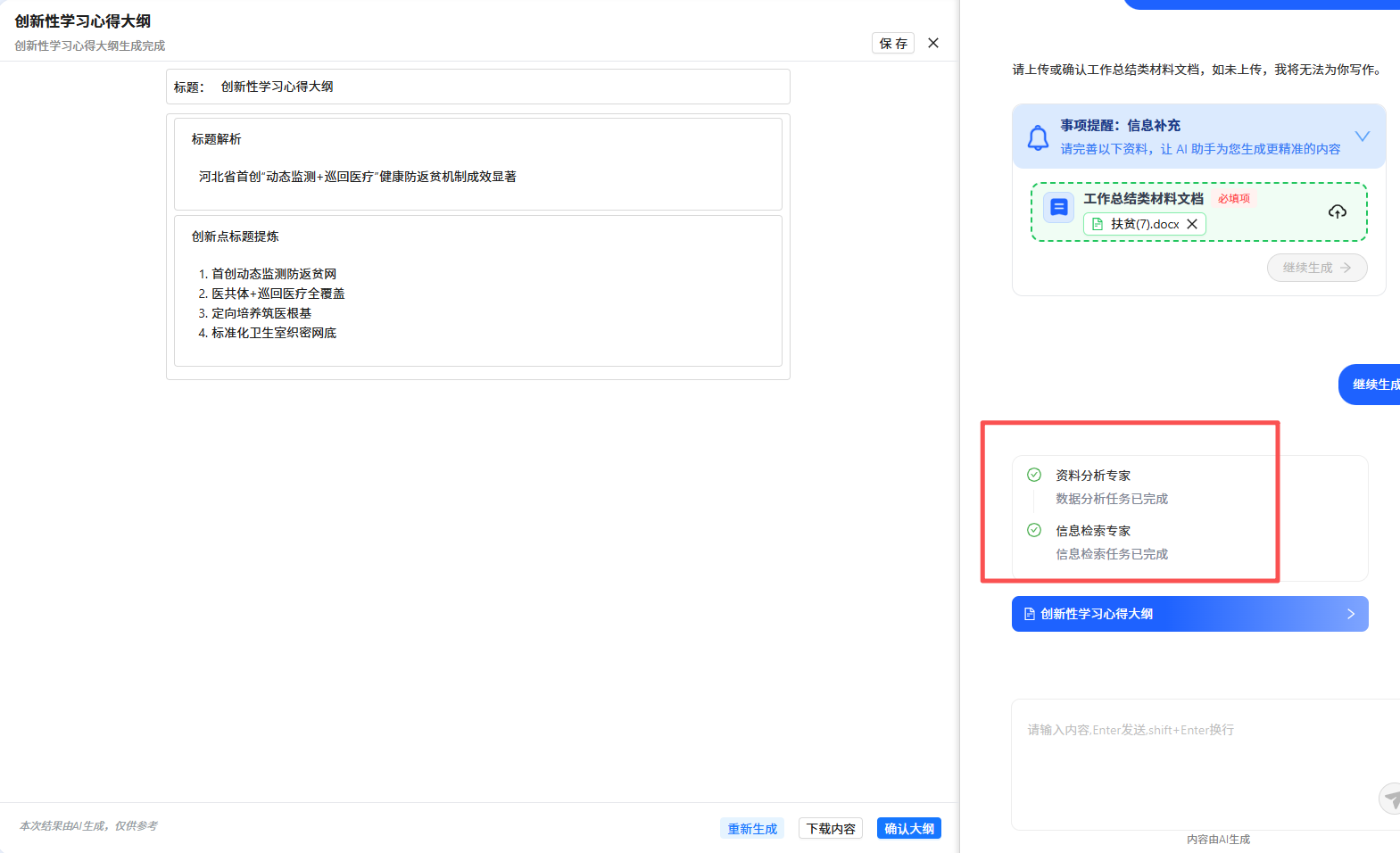
Task: Click the send paper plane icon
Action: tap(1391, 798)
